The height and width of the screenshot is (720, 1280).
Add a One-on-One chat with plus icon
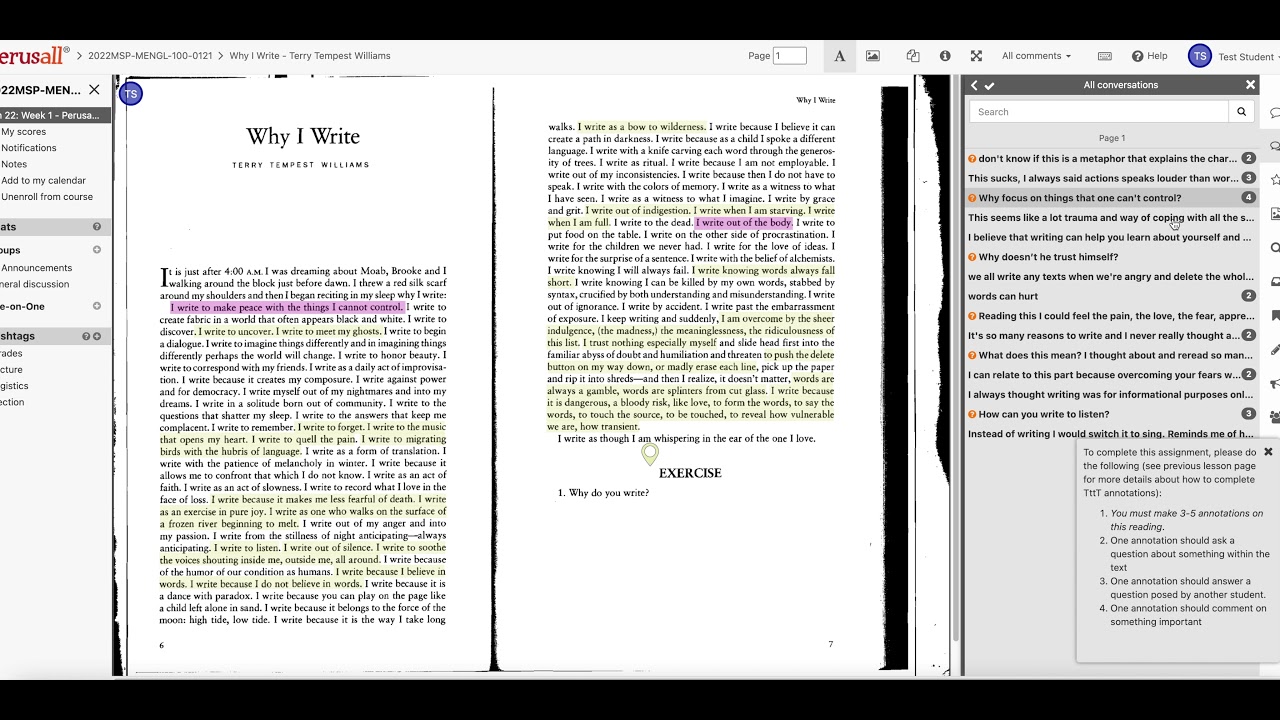97,306
